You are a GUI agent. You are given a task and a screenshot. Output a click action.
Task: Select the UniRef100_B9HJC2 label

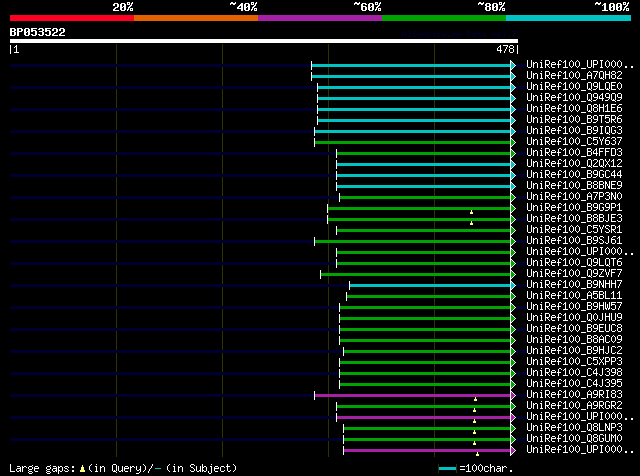tap(574, 351)
